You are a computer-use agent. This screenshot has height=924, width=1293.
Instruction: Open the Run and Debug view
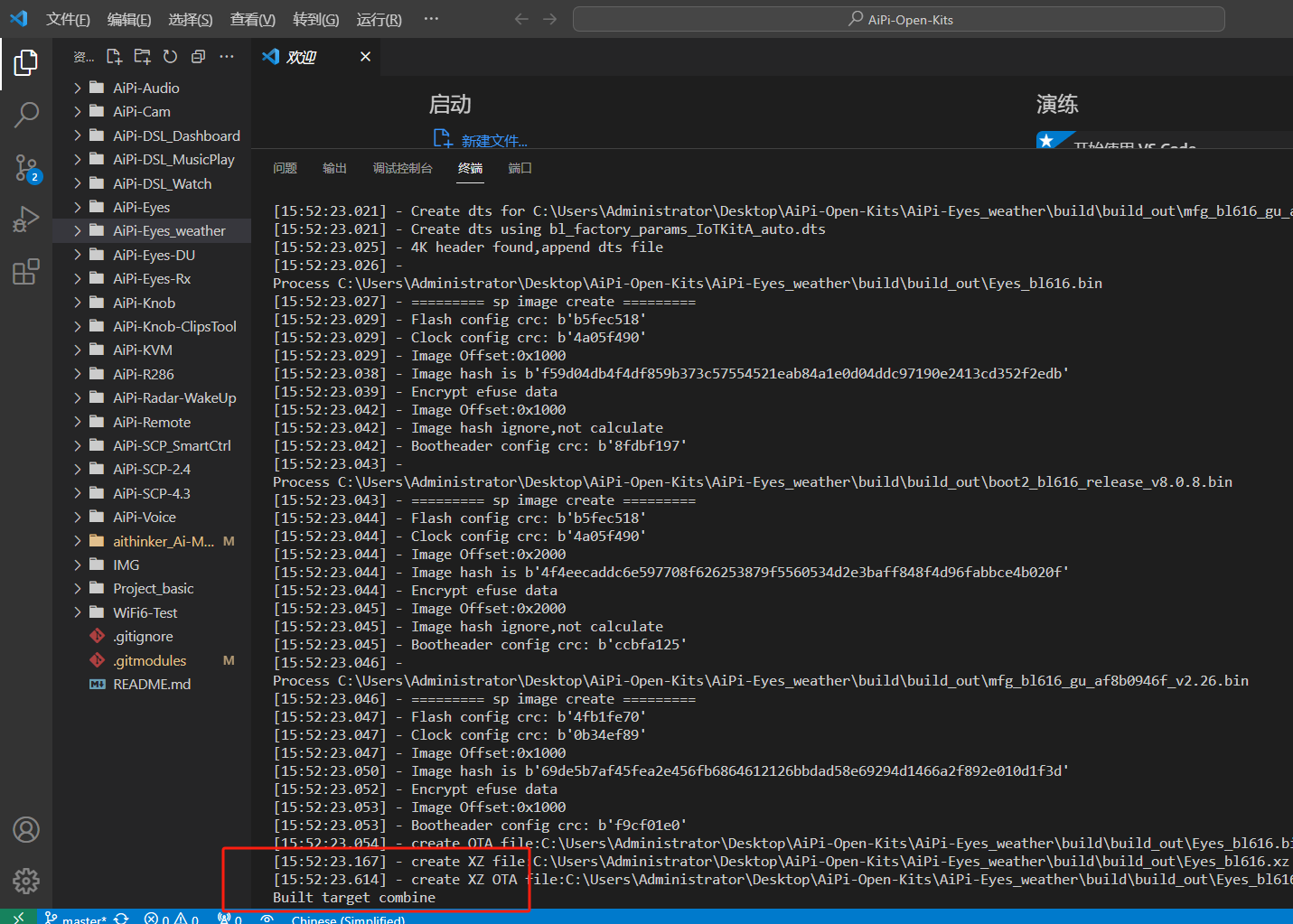pos(26,219)
